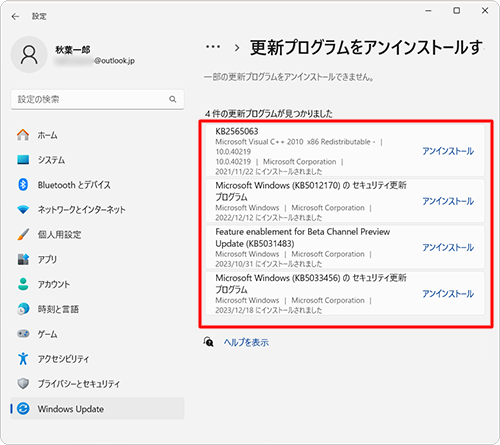The height and width of the screenshot is (445, 500).
Task: Click the 時刻と言語 globe icon
Action: (23, 309)
